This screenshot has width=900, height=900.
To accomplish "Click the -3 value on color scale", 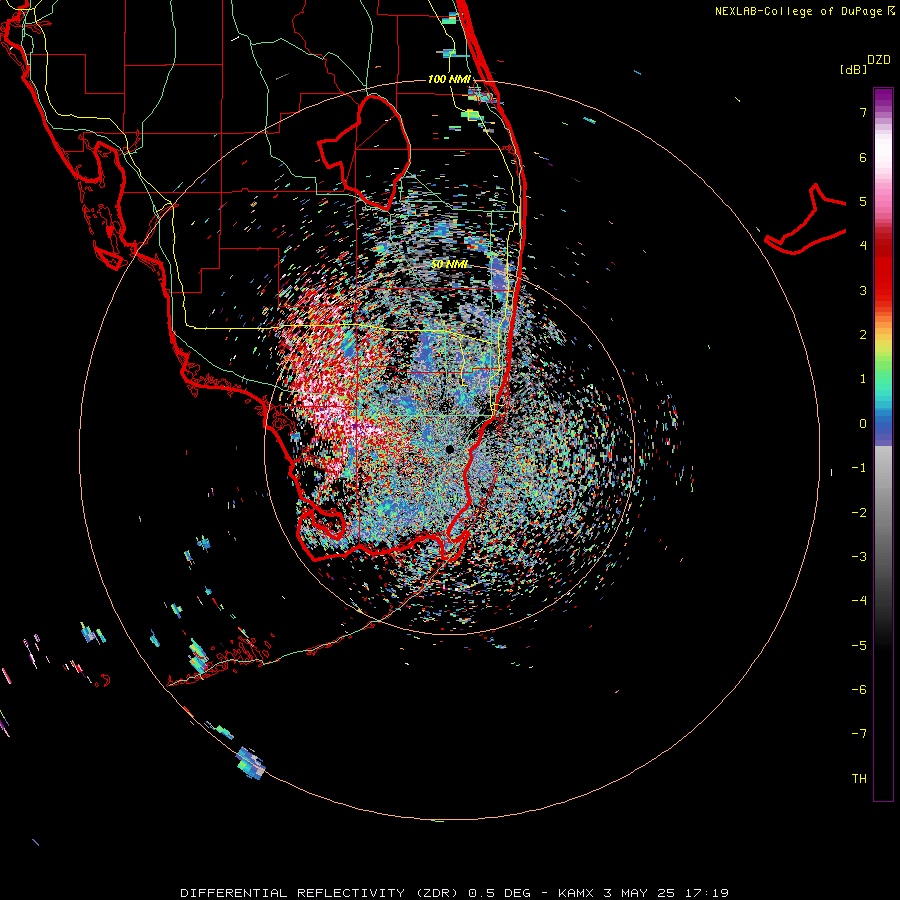I will 859,557.
